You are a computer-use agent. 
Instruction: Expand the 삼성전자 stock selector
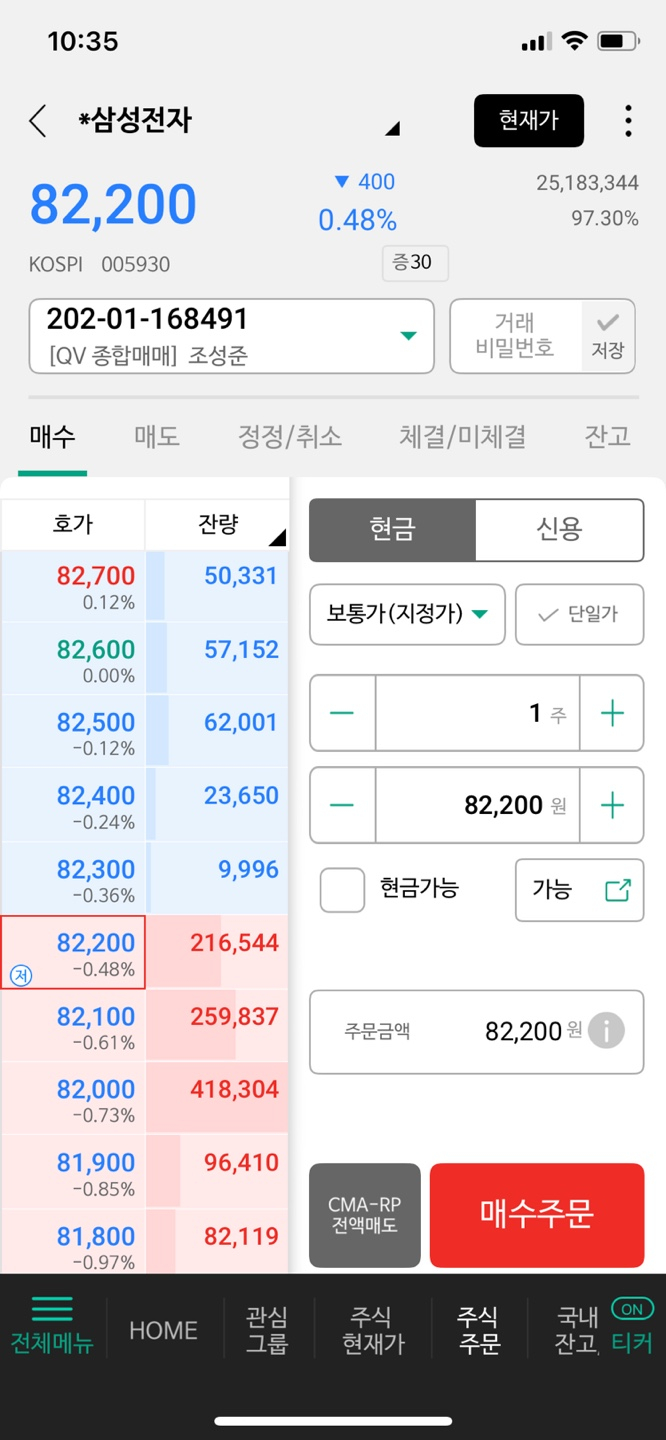pyautogui.click(x=392, y=128)
